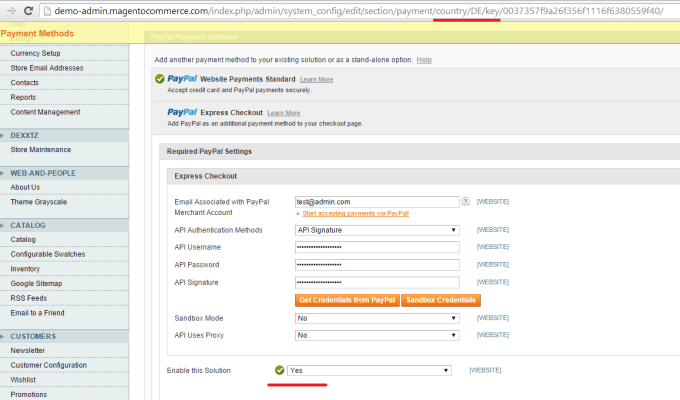680x400 pixels.
Task: Click the browser address bar URL
Action: (359, 11)
